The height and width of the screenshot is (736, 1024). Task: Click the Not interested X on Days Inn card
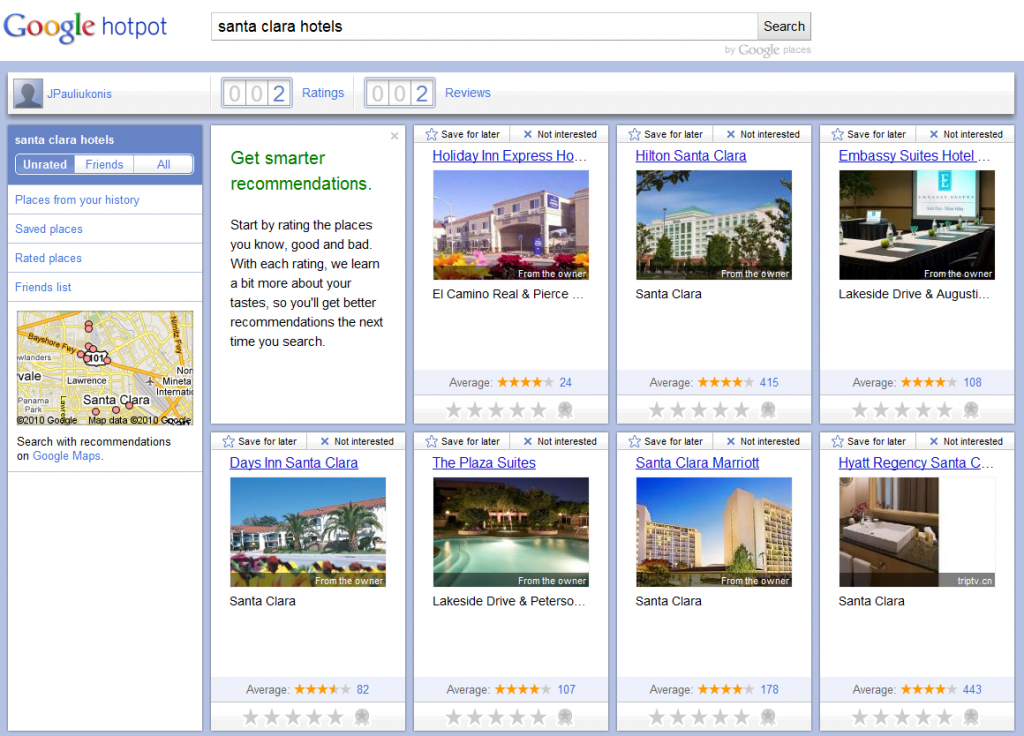(x=325, y=441)
